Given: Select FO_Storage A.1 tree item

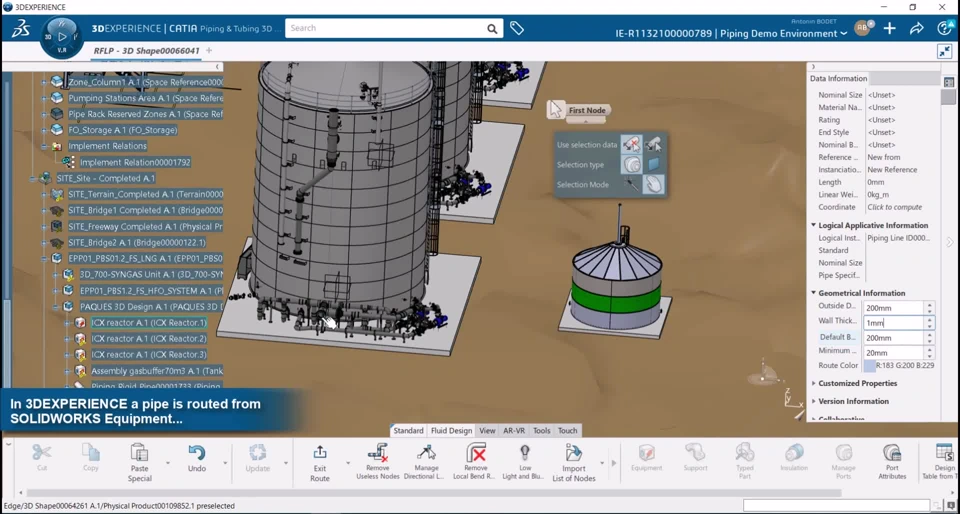Looking at the screenshot, I should click(x=122, y=130).
